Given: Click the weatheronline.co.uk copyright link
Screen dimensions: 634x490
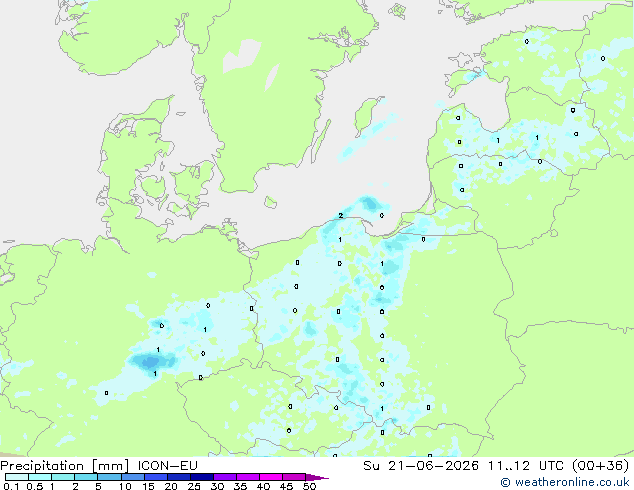Looking at the screenshot, I should point(565,482).
